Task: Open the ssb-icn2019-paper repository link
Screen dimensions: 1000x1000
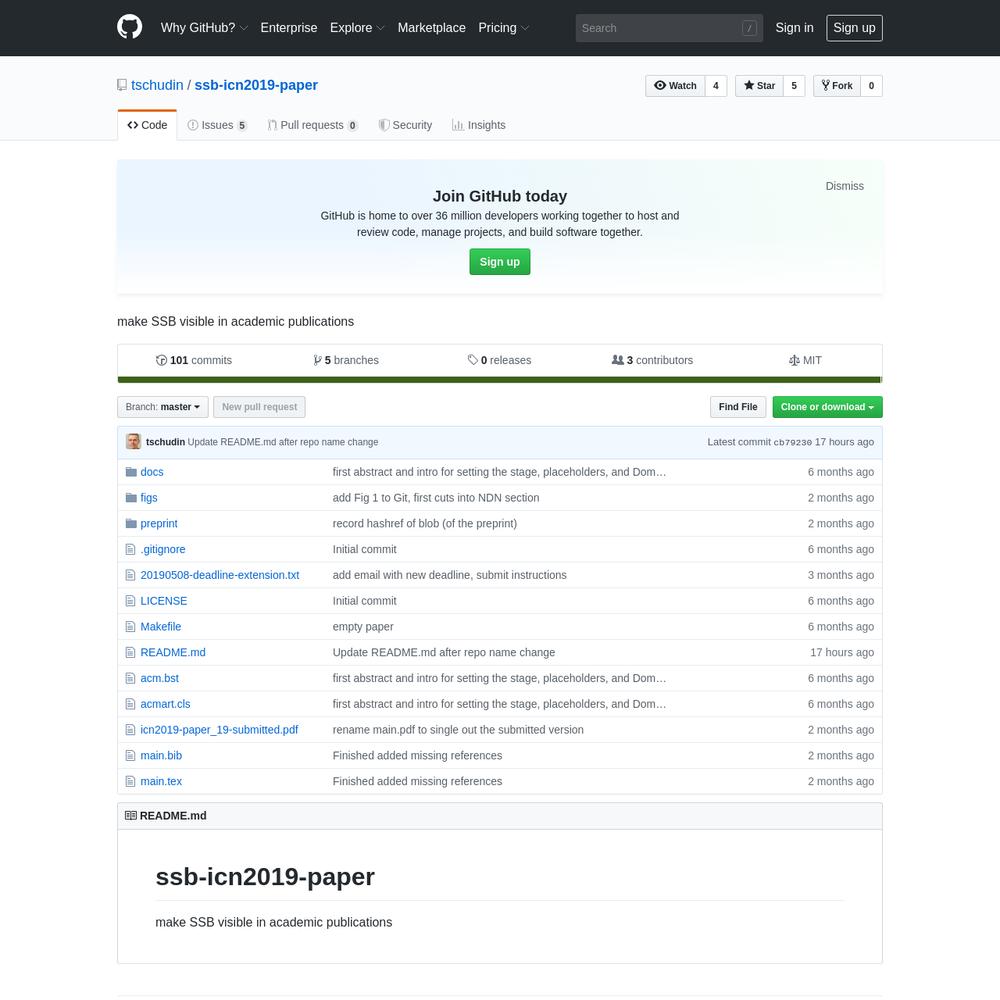Action: click(256, 85)
